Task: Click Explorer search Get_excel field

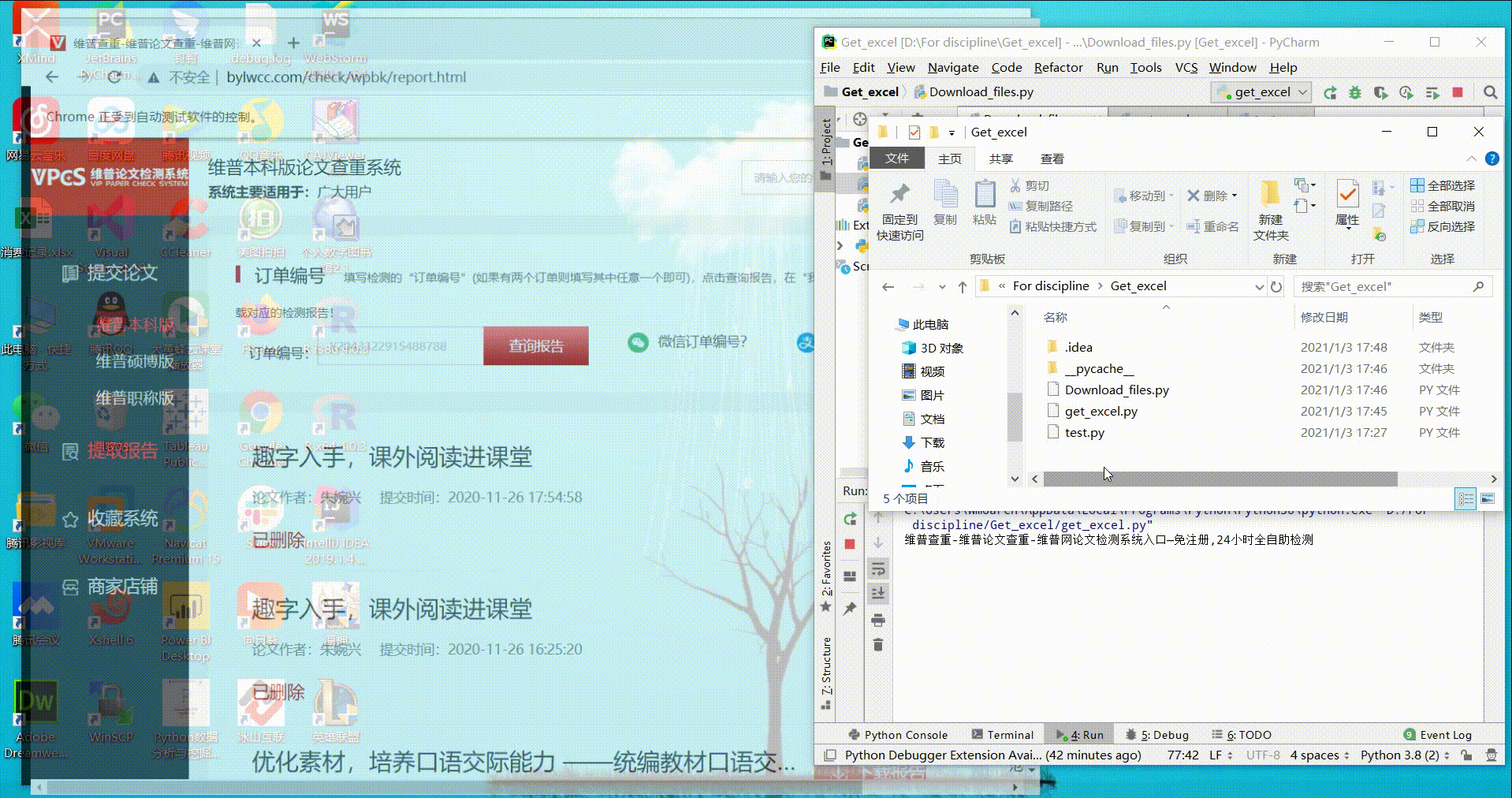Action: [x=1392, y=287]
